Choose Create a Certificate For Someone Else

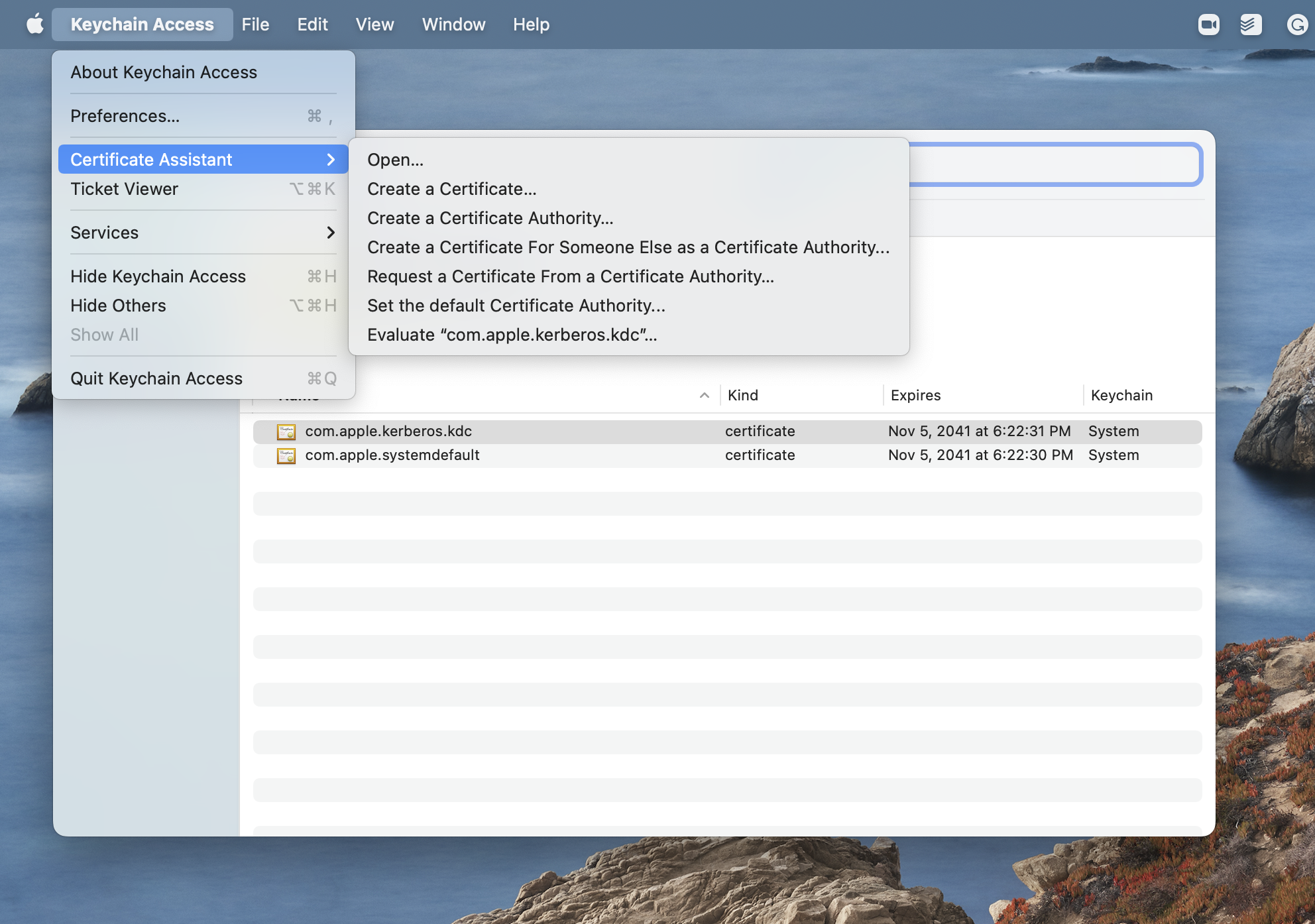point(628,247)
